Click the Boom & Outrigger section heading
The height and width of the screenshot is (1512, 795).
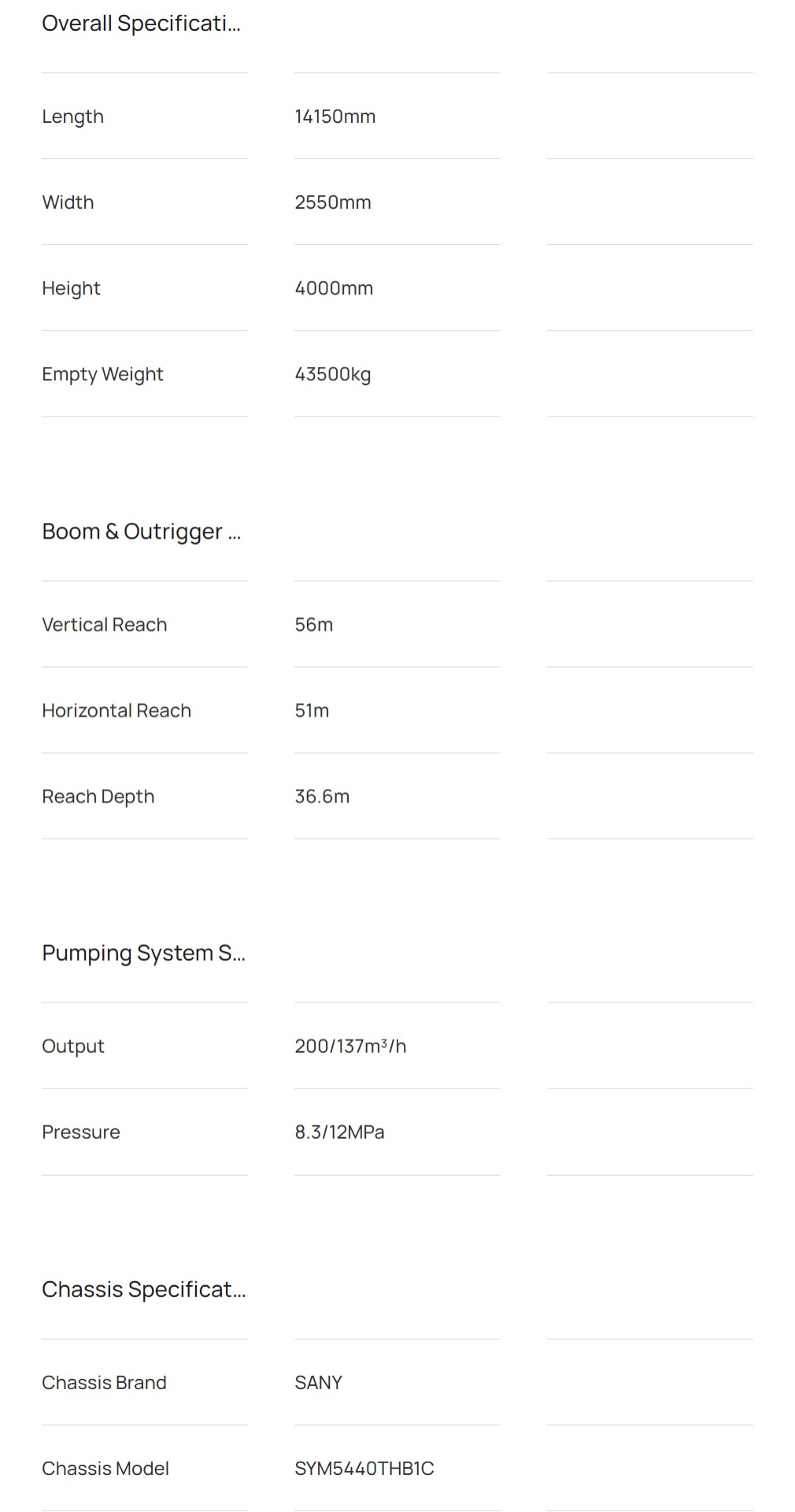point(141,532)
